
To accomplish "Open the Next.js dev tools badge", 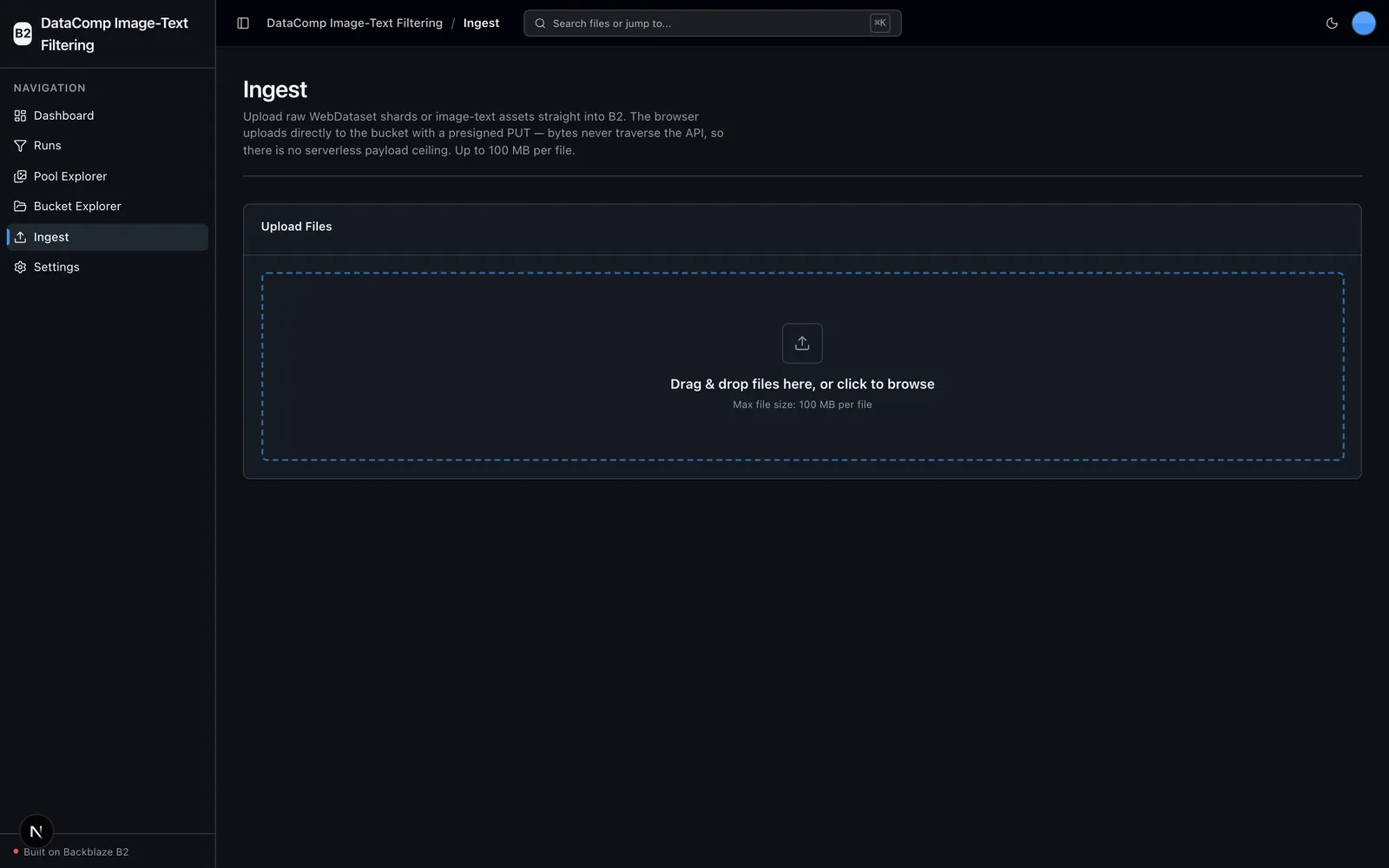I will [36, 832].
